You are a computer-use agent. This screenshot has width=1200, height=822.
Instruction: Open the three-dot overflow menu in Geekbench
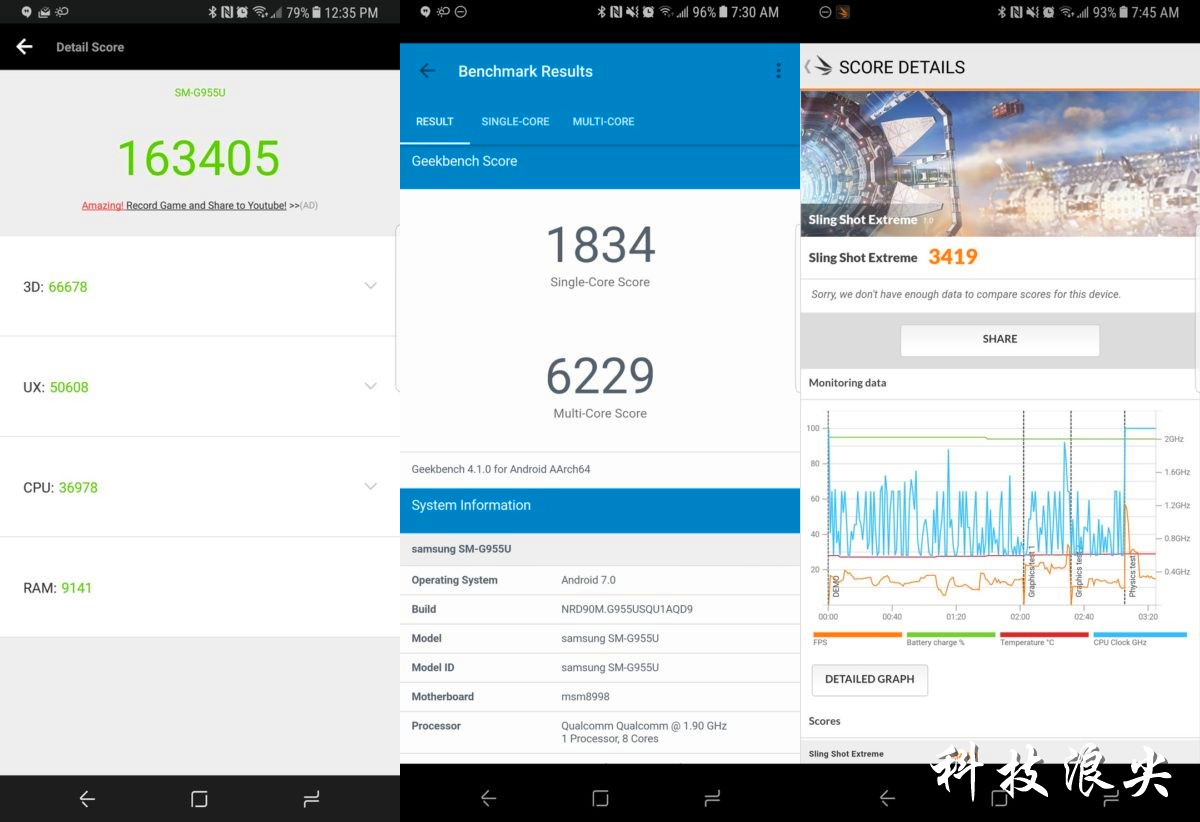pos(778,71)
